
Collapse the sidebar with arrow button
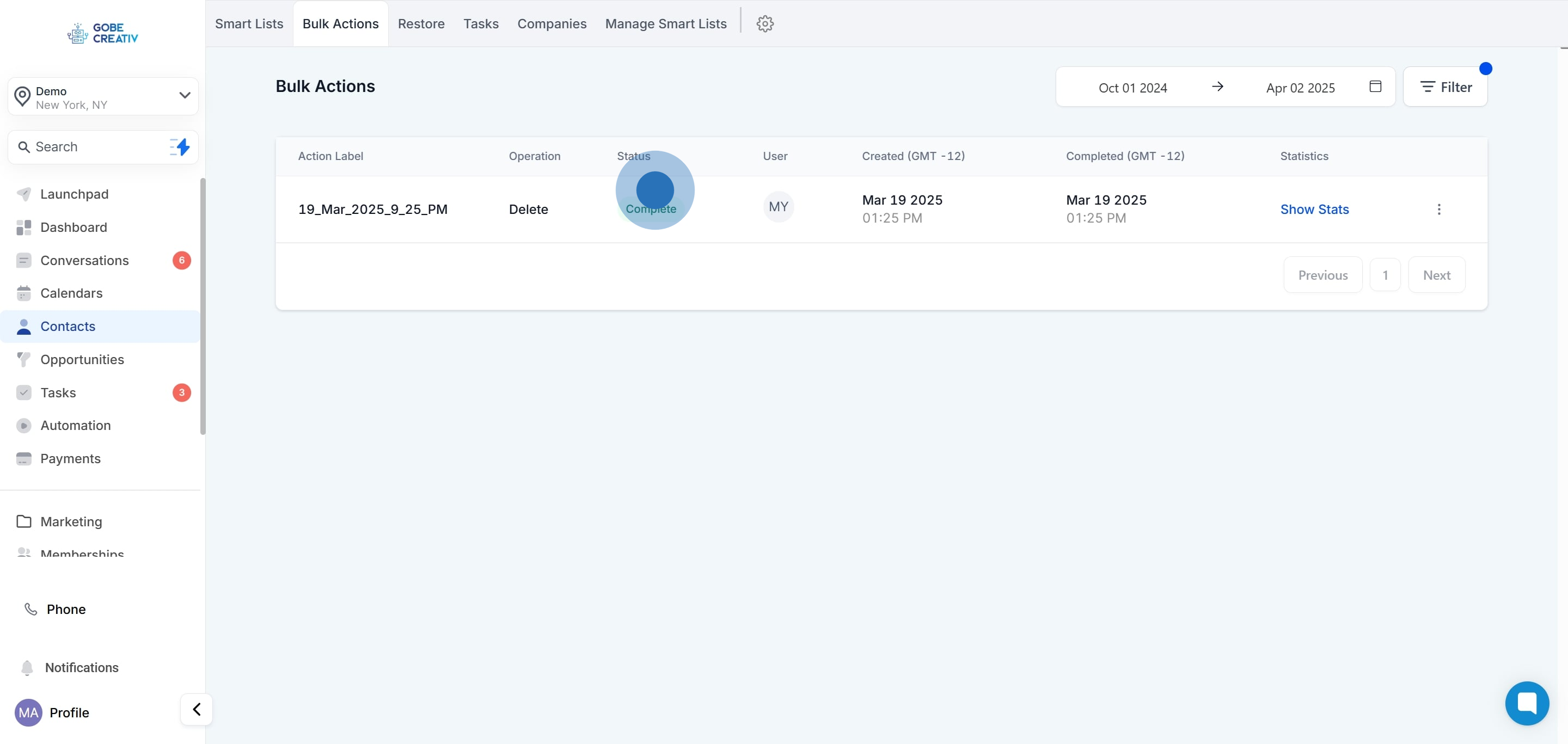[x=197, y=709]
